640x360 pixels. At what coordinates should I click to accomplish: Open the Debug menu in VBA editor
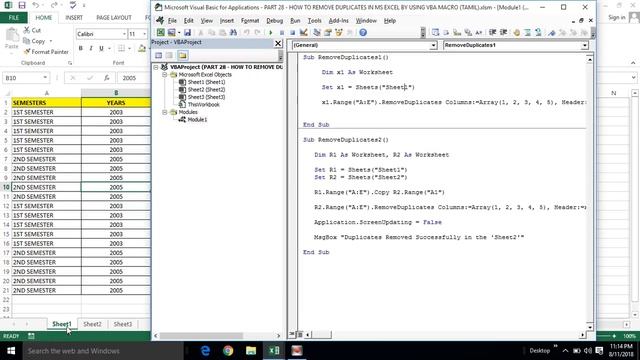(x=274, y=20)
